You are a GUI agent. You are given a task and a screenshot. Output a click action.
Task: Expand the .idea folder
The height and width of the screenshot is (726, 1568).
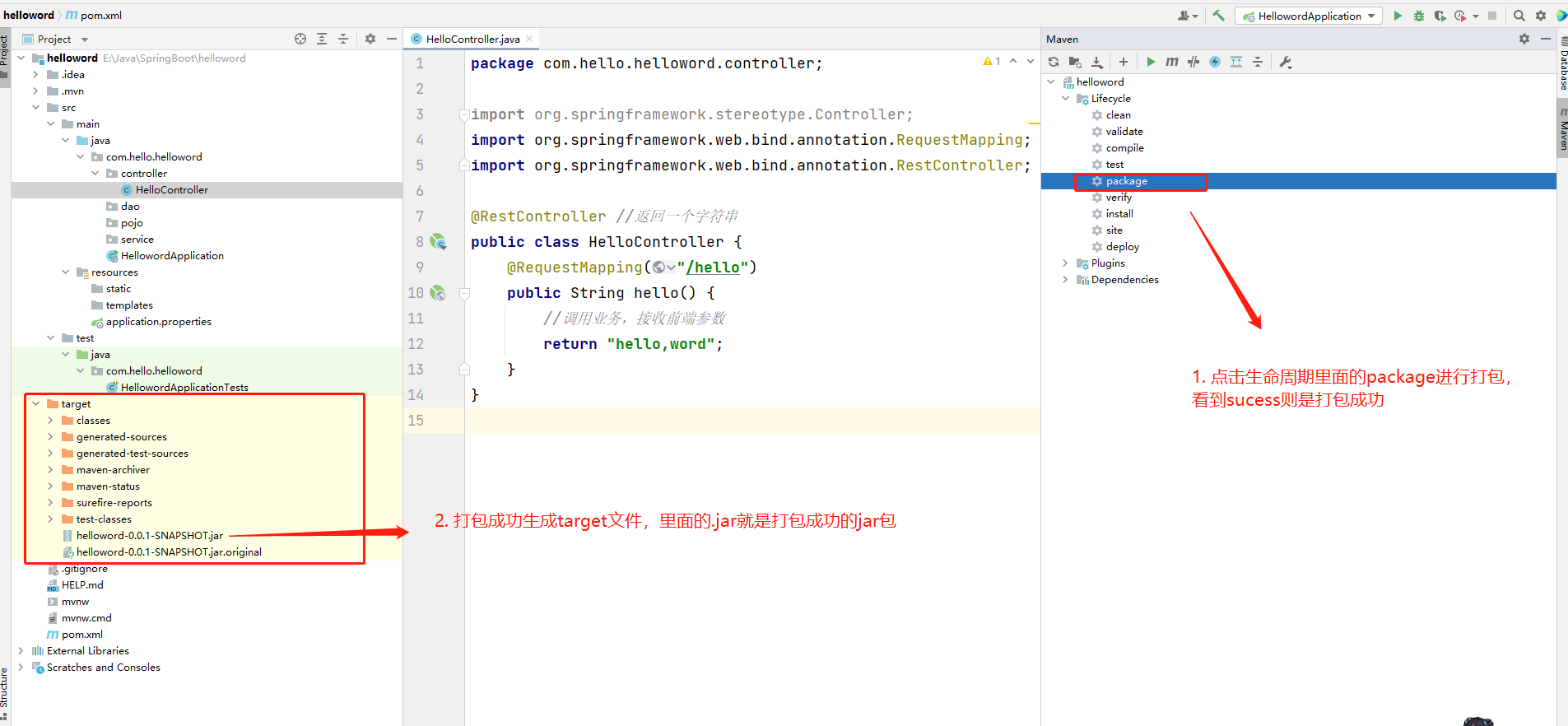click(x=35, y=74)
